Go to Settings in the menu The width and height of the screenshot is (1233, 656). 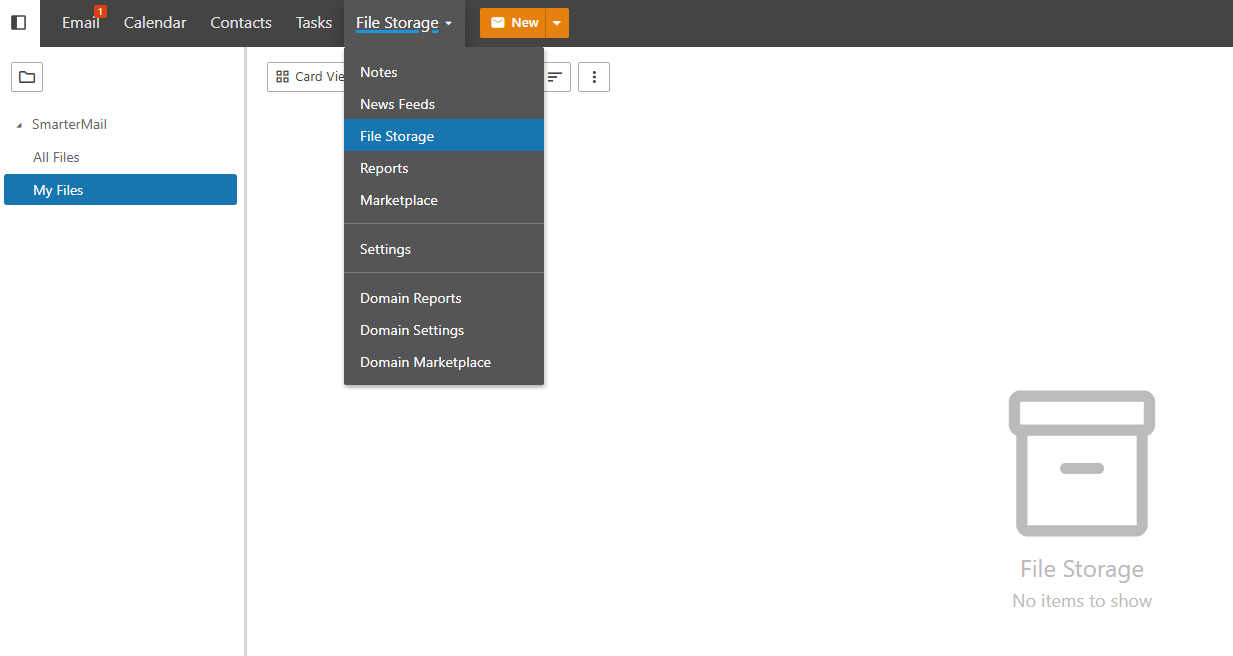385,249
